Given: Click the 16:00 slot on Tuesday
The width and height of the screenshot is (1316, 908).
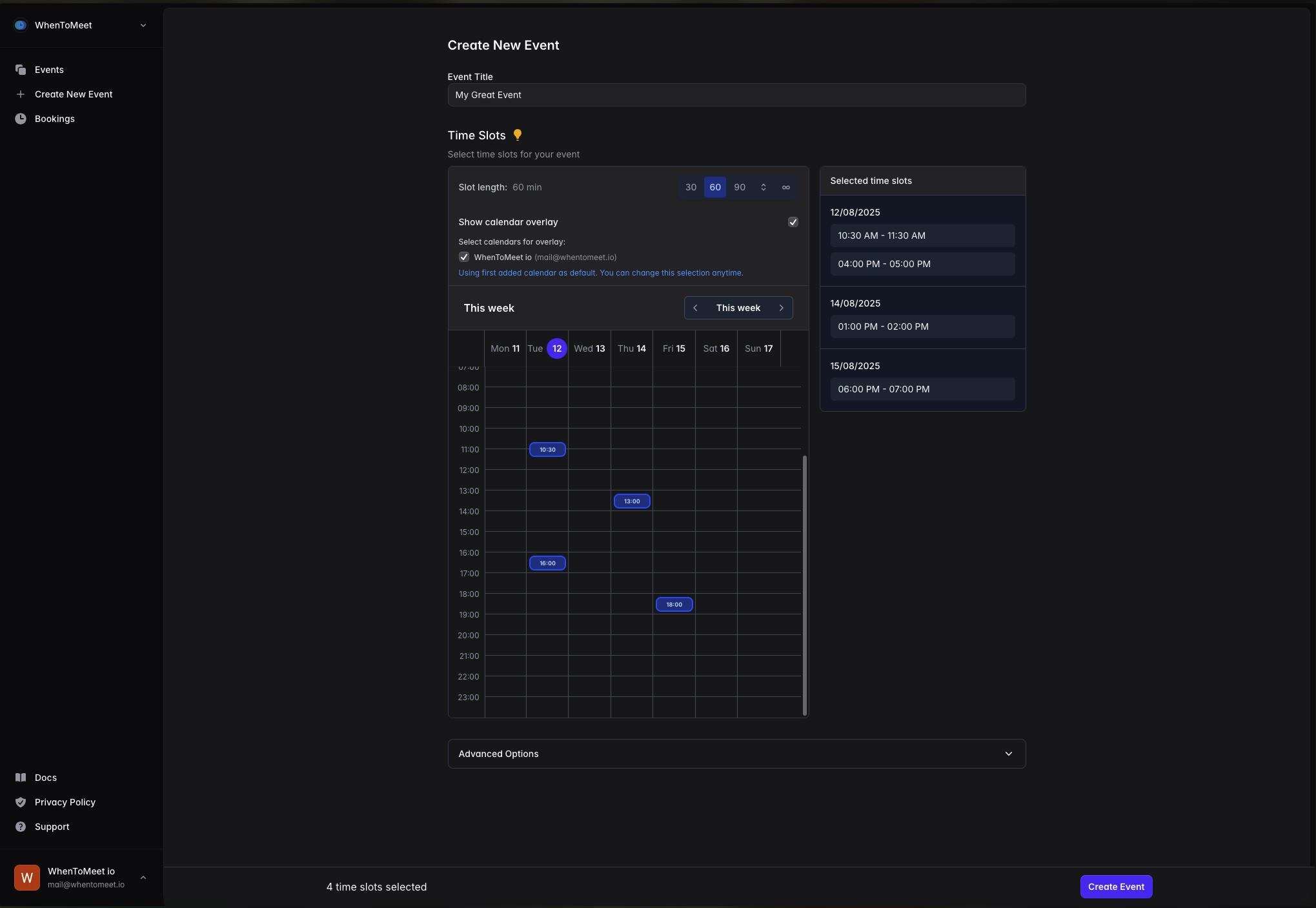Looking at the screenshot, I should tap(547, 563).
